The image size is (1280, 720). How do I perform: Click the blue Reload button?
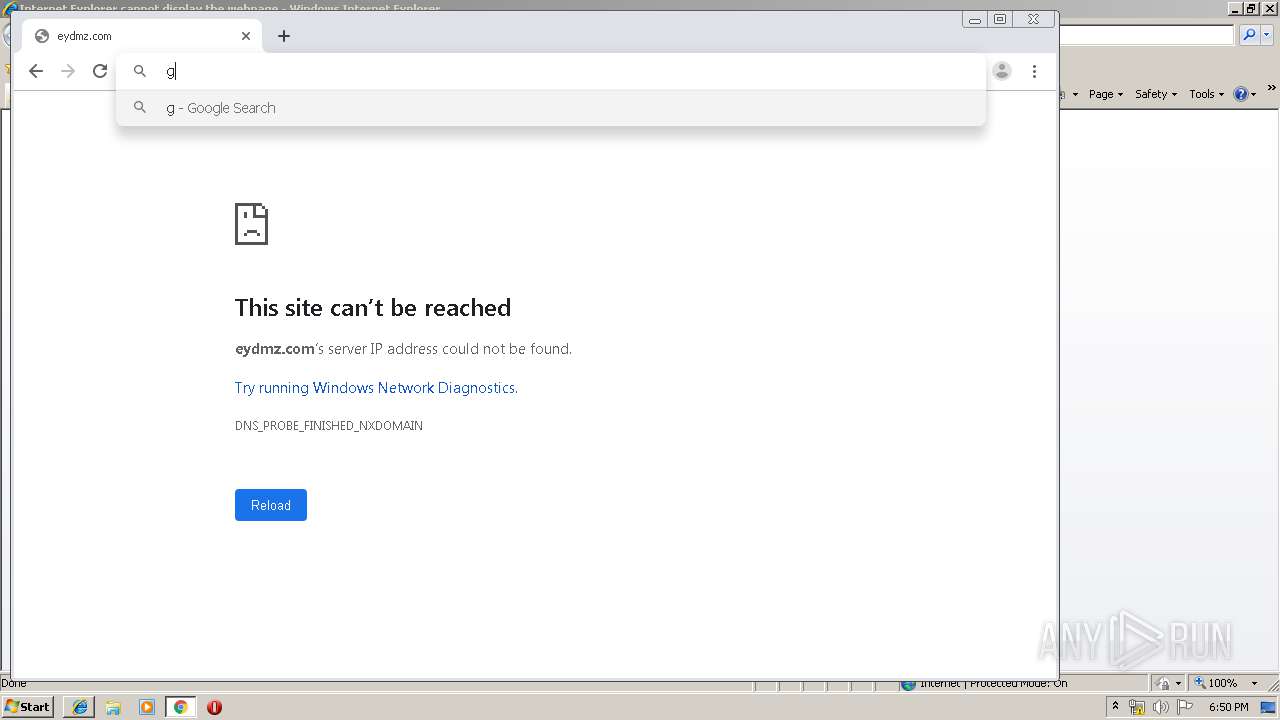pyautogui.click(x=271, y=505)
